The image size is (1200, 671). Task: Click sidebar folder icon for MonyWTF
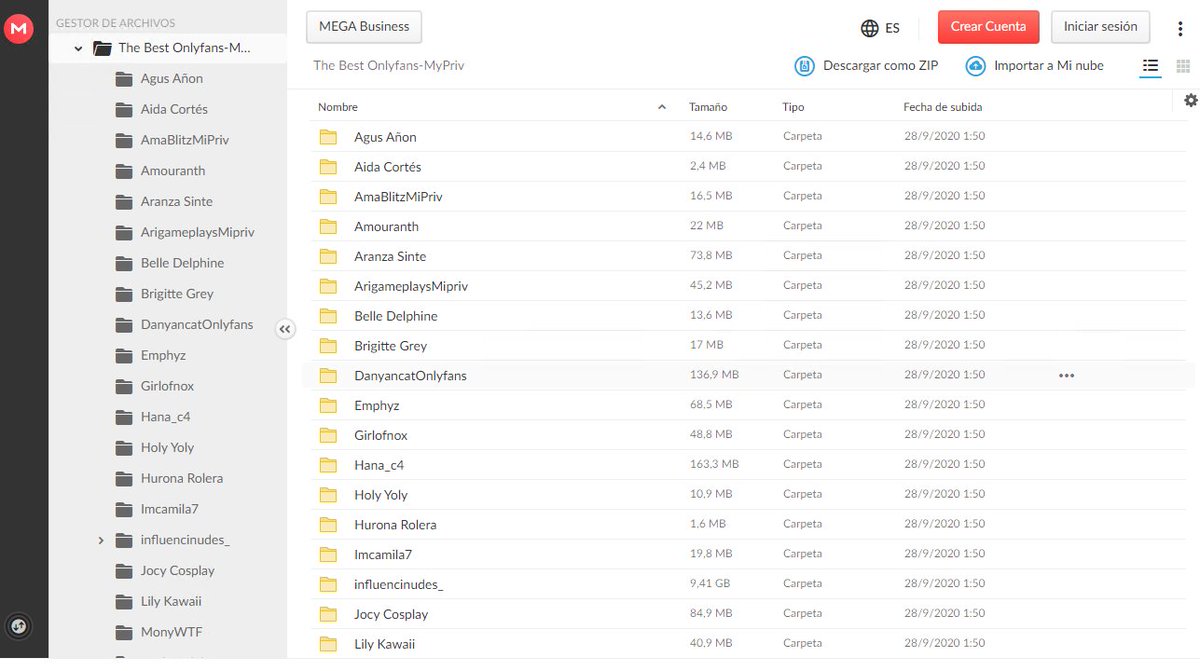[124, 632]
